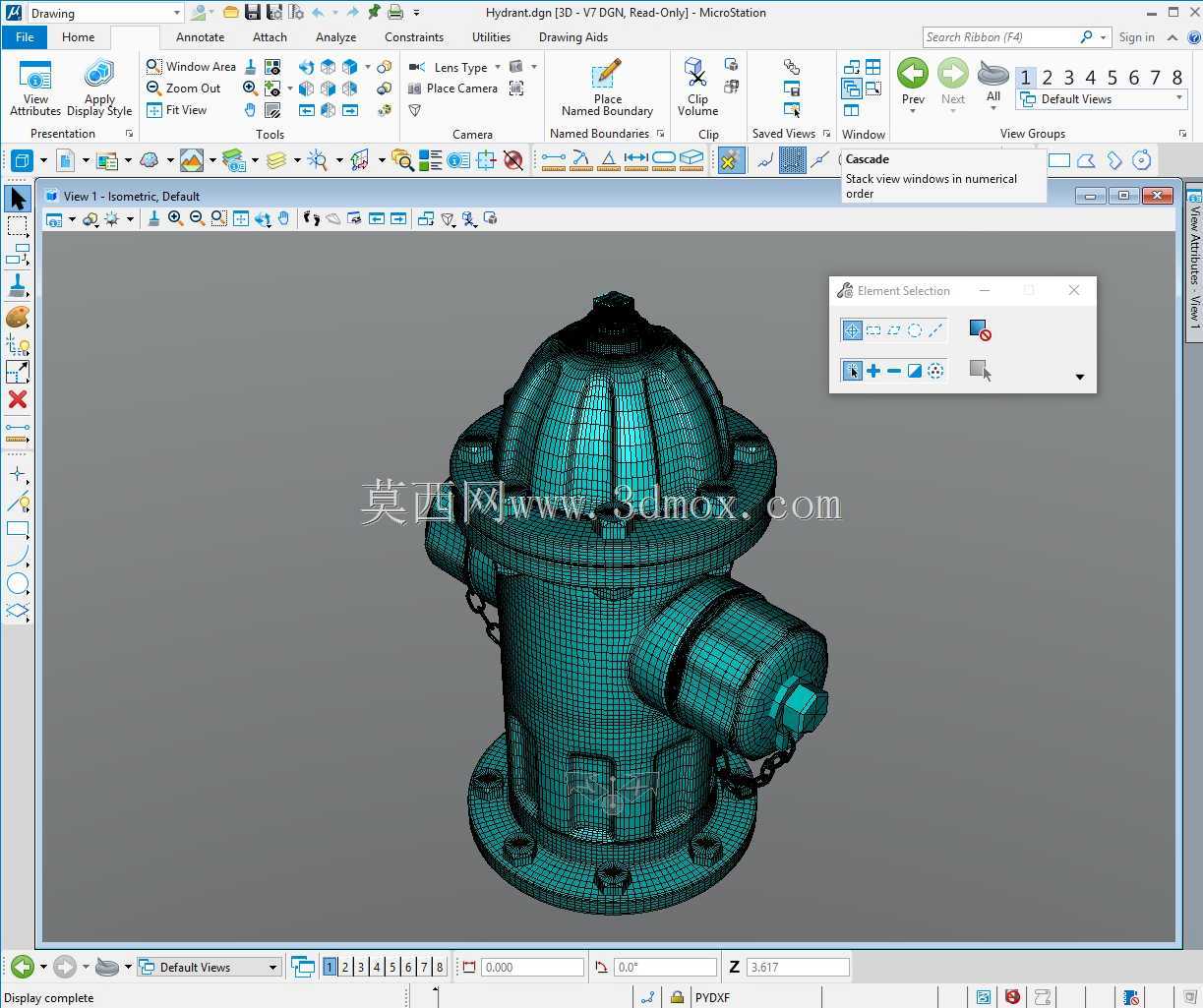Click the Place Camera tool
1203x1008 pixels.
coord(453,89)
